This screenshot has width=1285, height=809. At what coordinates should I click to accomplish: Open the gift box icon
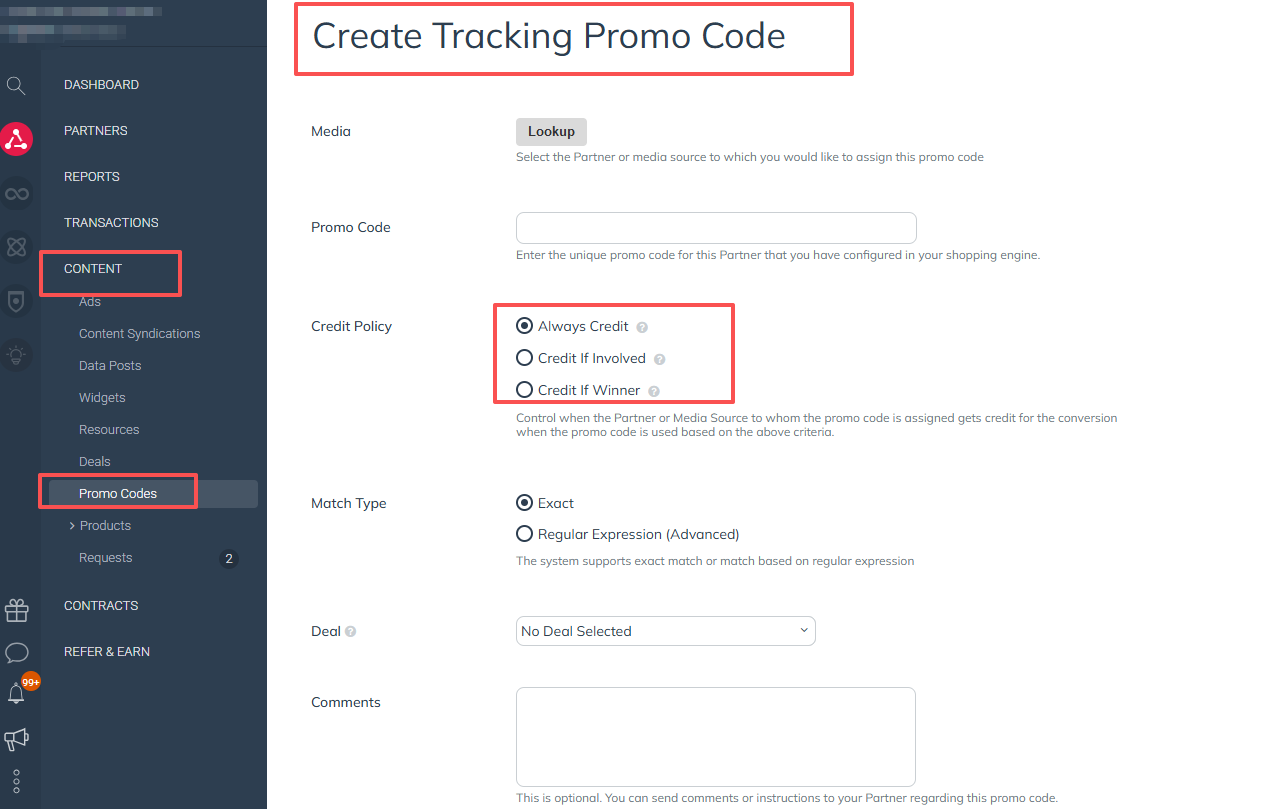point(17,610)
